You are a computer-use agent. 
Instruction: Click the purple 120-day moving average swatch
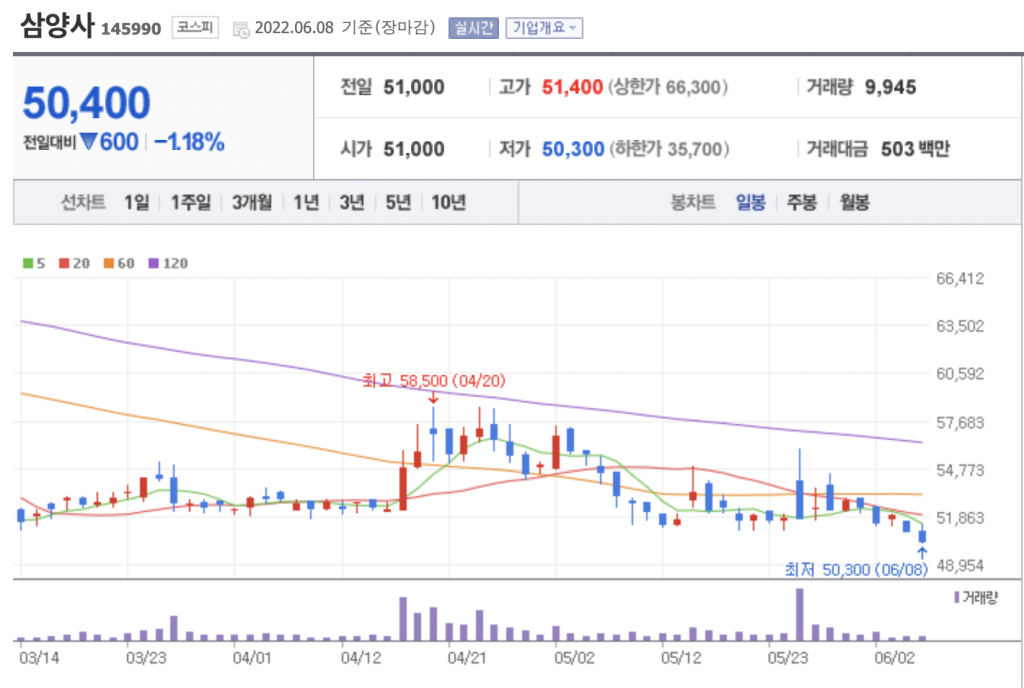[x=154, y=263]
